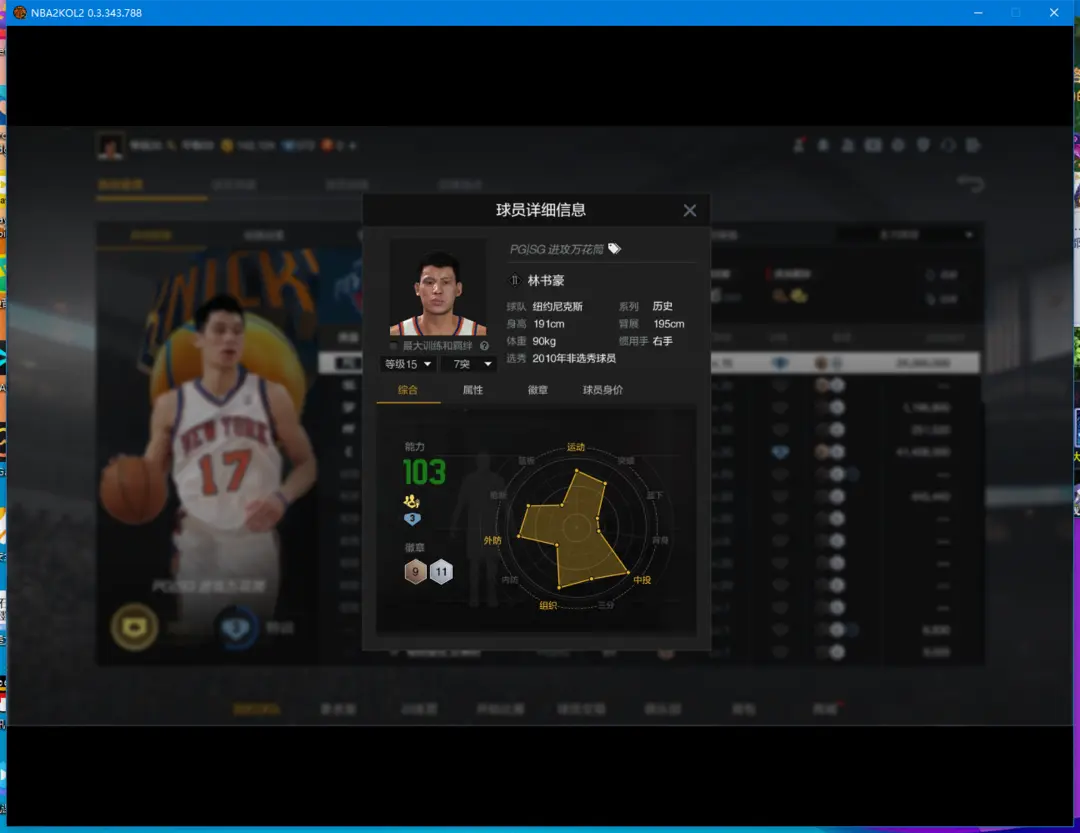Open the help icon beside 最大训练和羁绊
Viewport: 1080px width, 833px height.
coord(484,346)
